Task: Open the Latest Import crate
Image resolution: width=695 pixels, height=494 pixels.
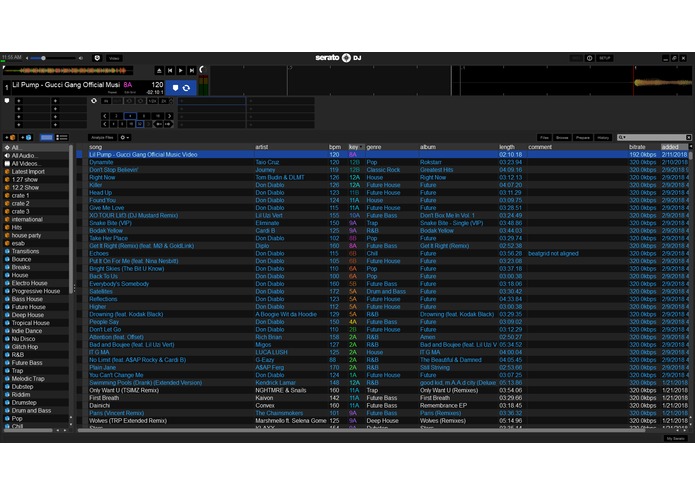Action: [x=35, y=171]
